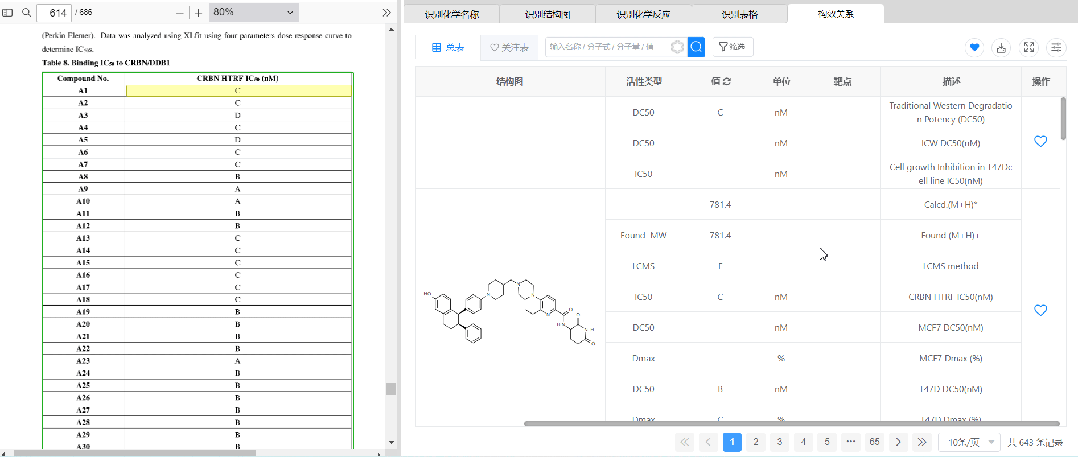
Task: Click the results table vertical scrollbar
Action: (1064, 118)
